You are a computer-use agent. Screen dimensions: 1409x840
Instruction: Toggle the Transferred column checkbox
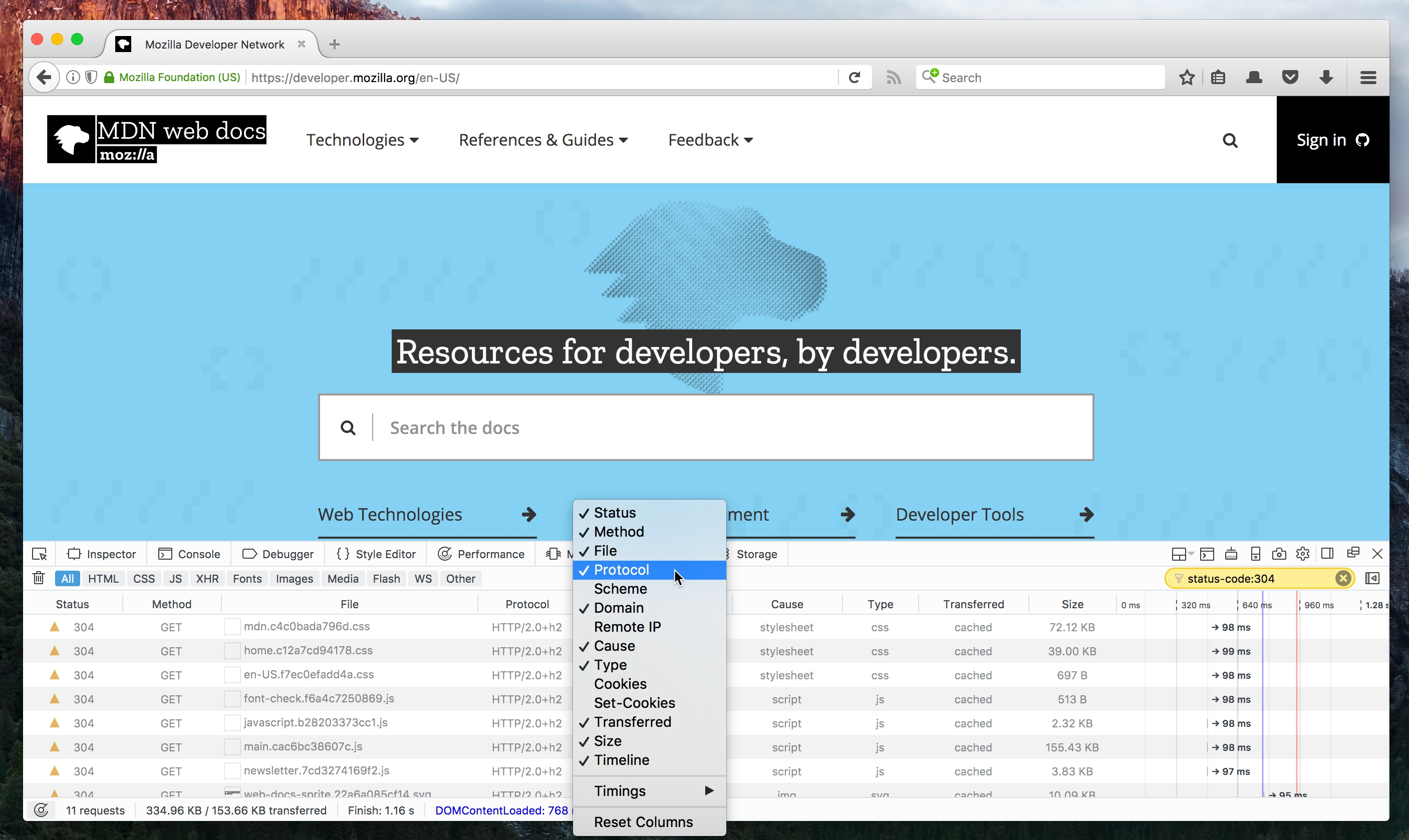tap(633, 721)
